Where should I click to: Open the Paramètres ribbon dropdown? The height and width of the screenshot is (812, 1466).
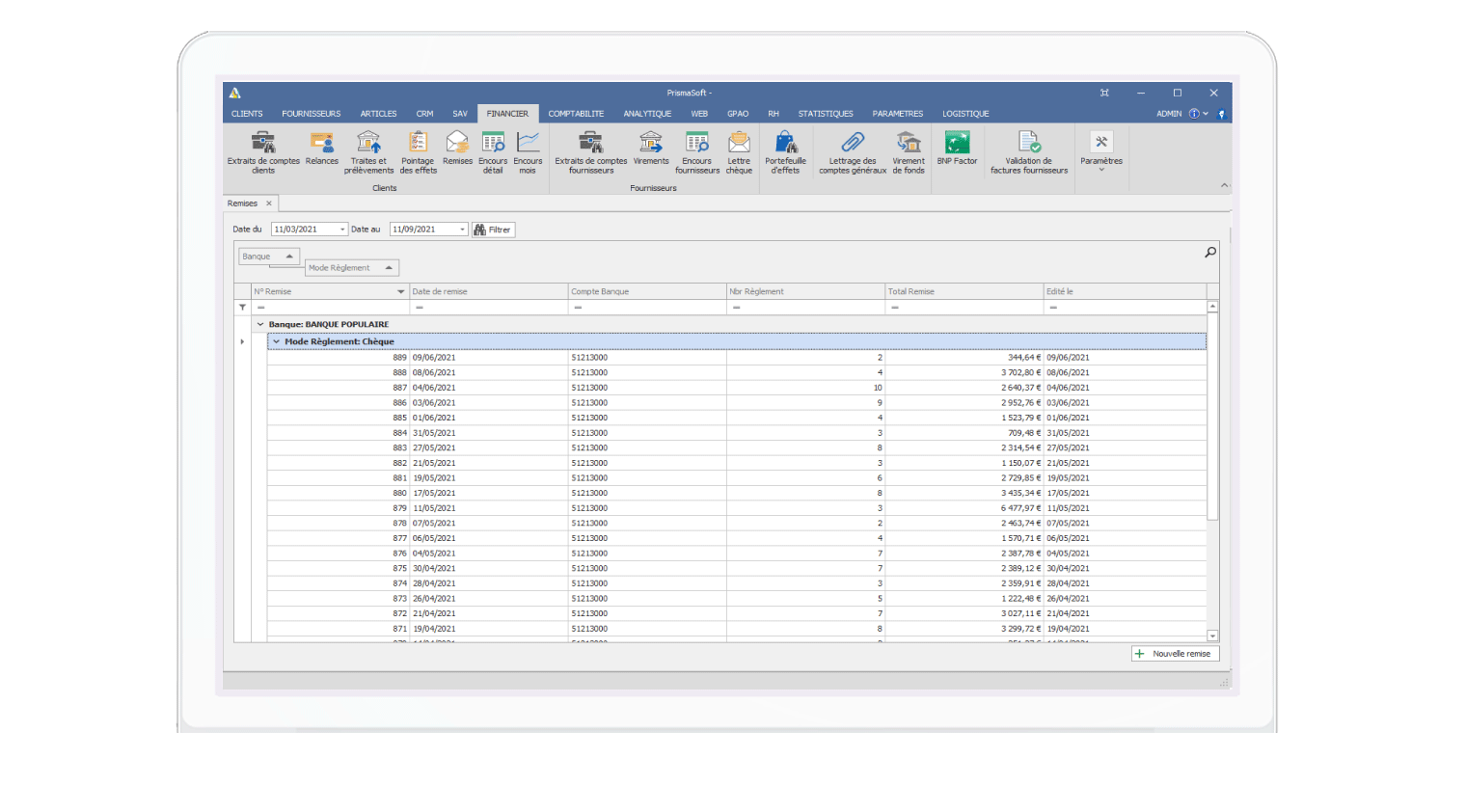1101,152
